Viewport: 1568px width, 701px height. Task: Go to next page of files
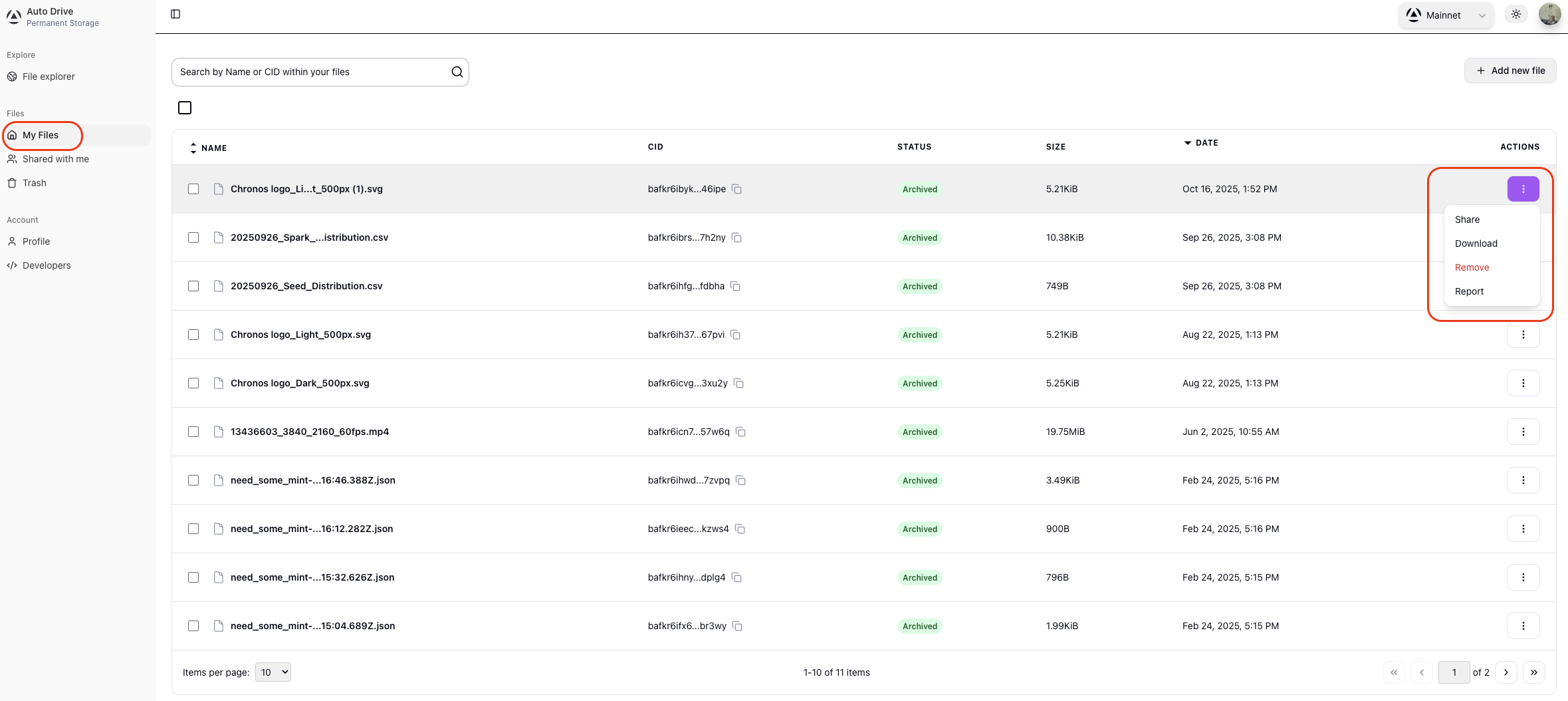click(1506, 672)
